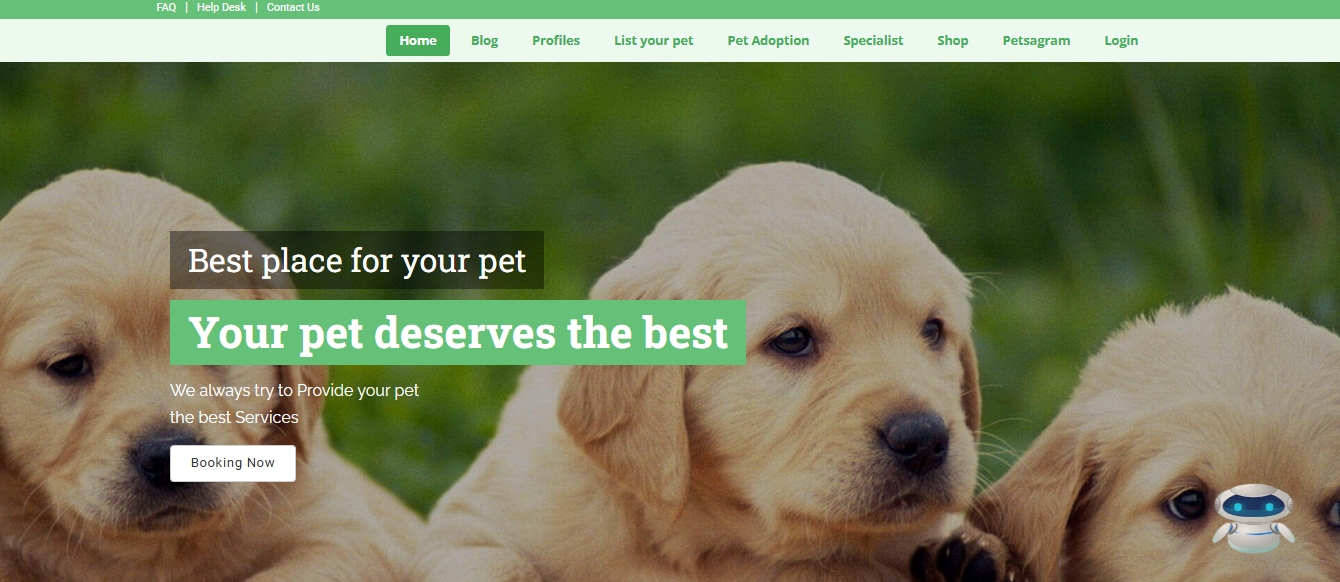Open the Specialist menu item
This screenshot has height=582, width=1340.
pyautogui.click(x=873, y=41)
